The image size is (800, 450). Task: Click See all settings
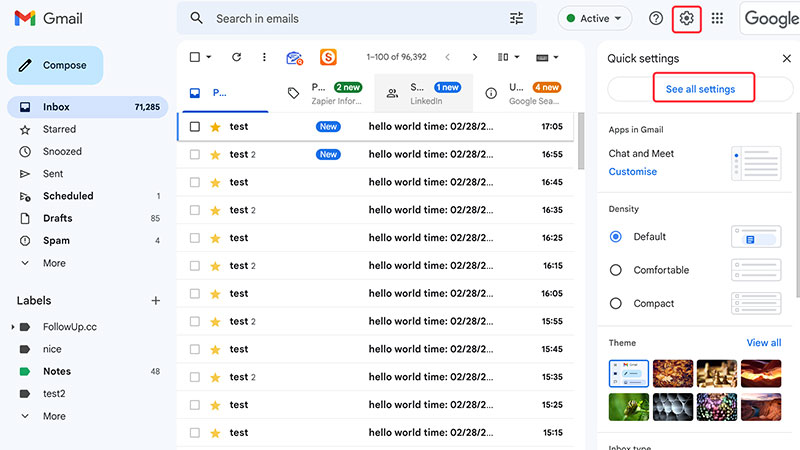pos(700,89)
